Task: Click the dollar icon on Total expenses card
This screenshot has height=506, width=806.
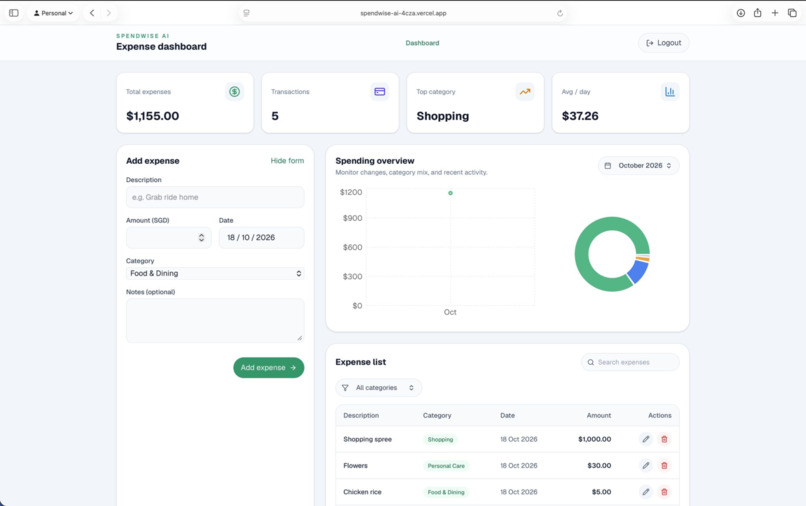Action: point(234,92)
